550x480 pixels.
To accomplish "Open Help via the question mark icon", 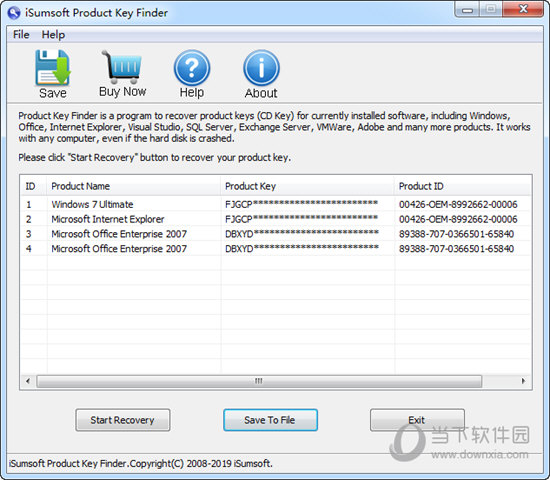I will [192, 67].
